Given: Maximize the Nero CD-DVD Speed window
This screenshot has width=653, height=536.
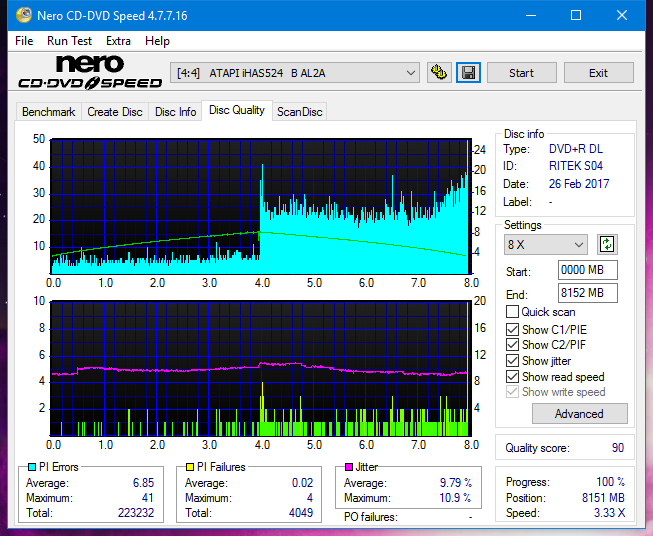Looking at the screenshot, I should [576, 16].
